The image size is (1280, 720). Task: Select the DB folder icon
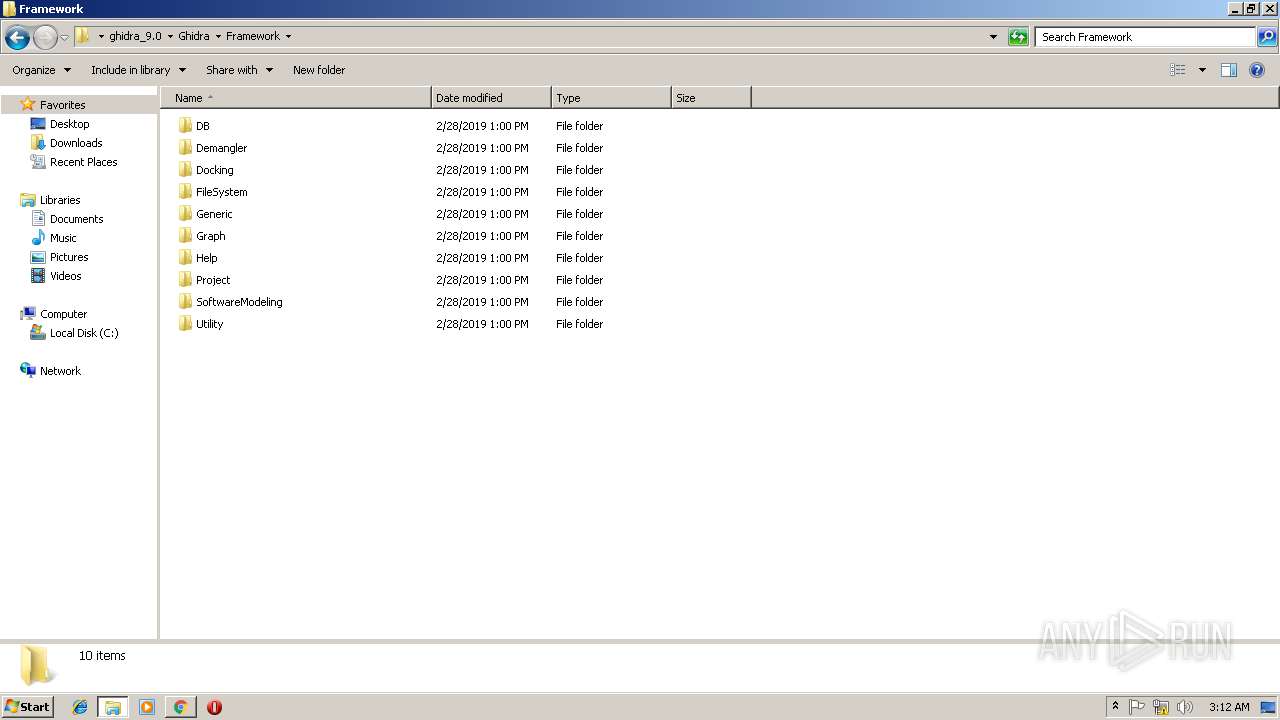click(x=185, y=126)
